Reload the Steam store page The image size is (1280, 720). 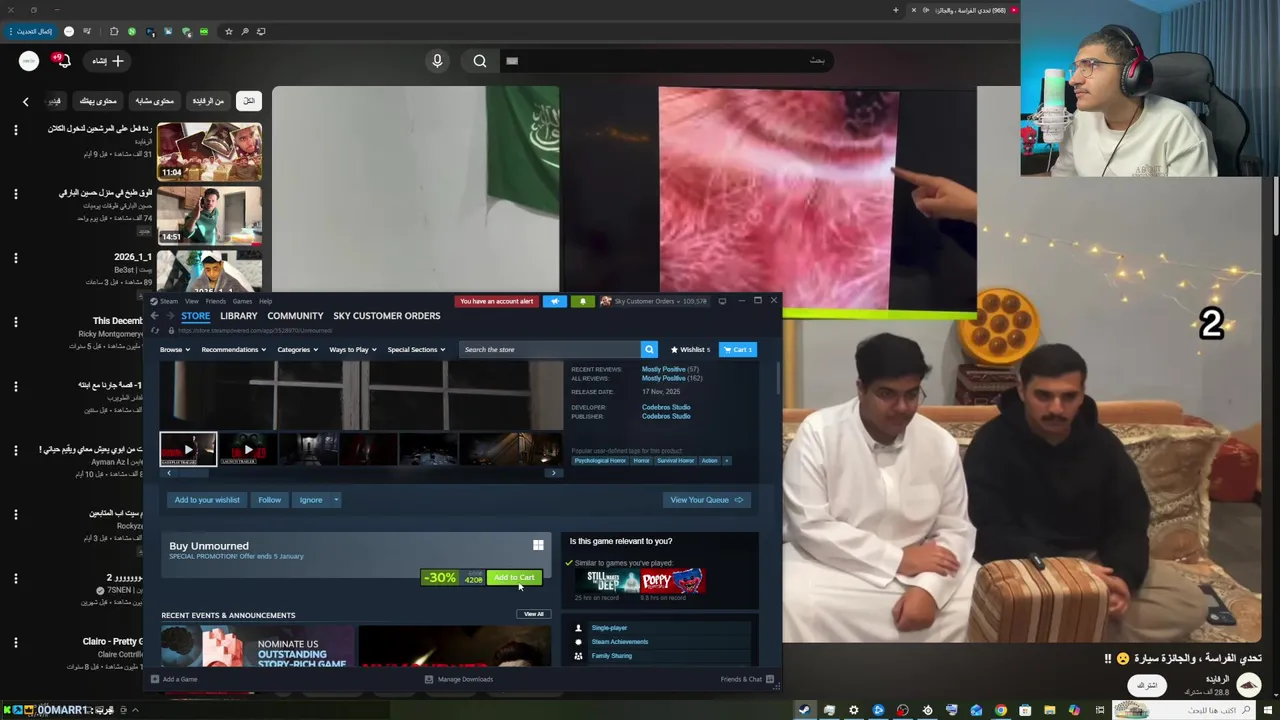click(155, 330)
